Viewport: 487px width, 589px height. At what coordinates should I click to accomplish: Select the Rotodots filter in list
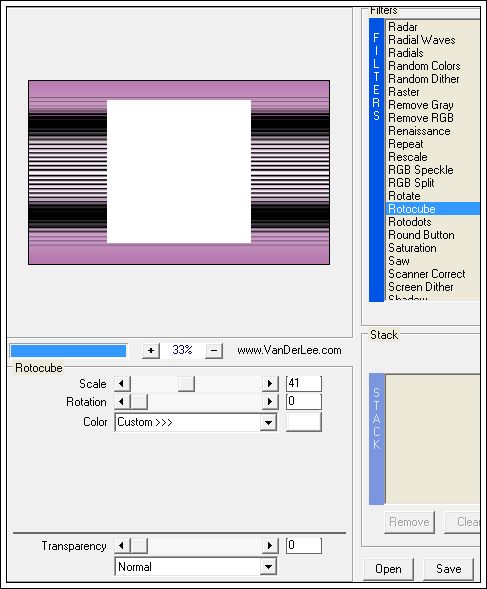[410, 222]
